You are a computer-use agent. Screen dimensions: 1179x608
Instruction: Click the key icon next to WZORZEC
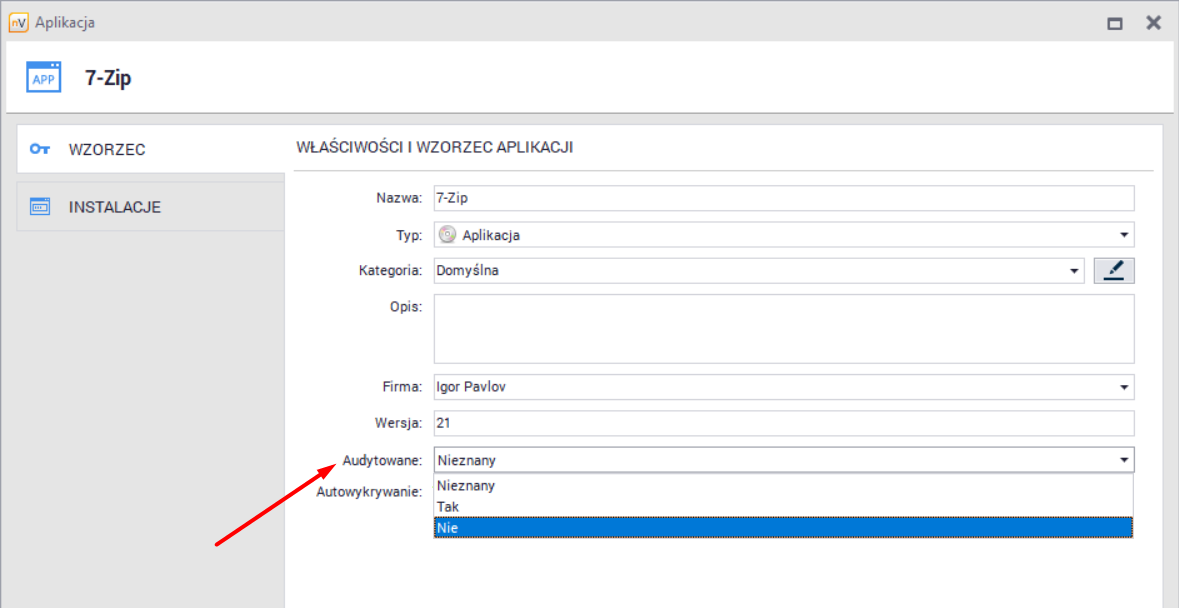pos(40,149)
